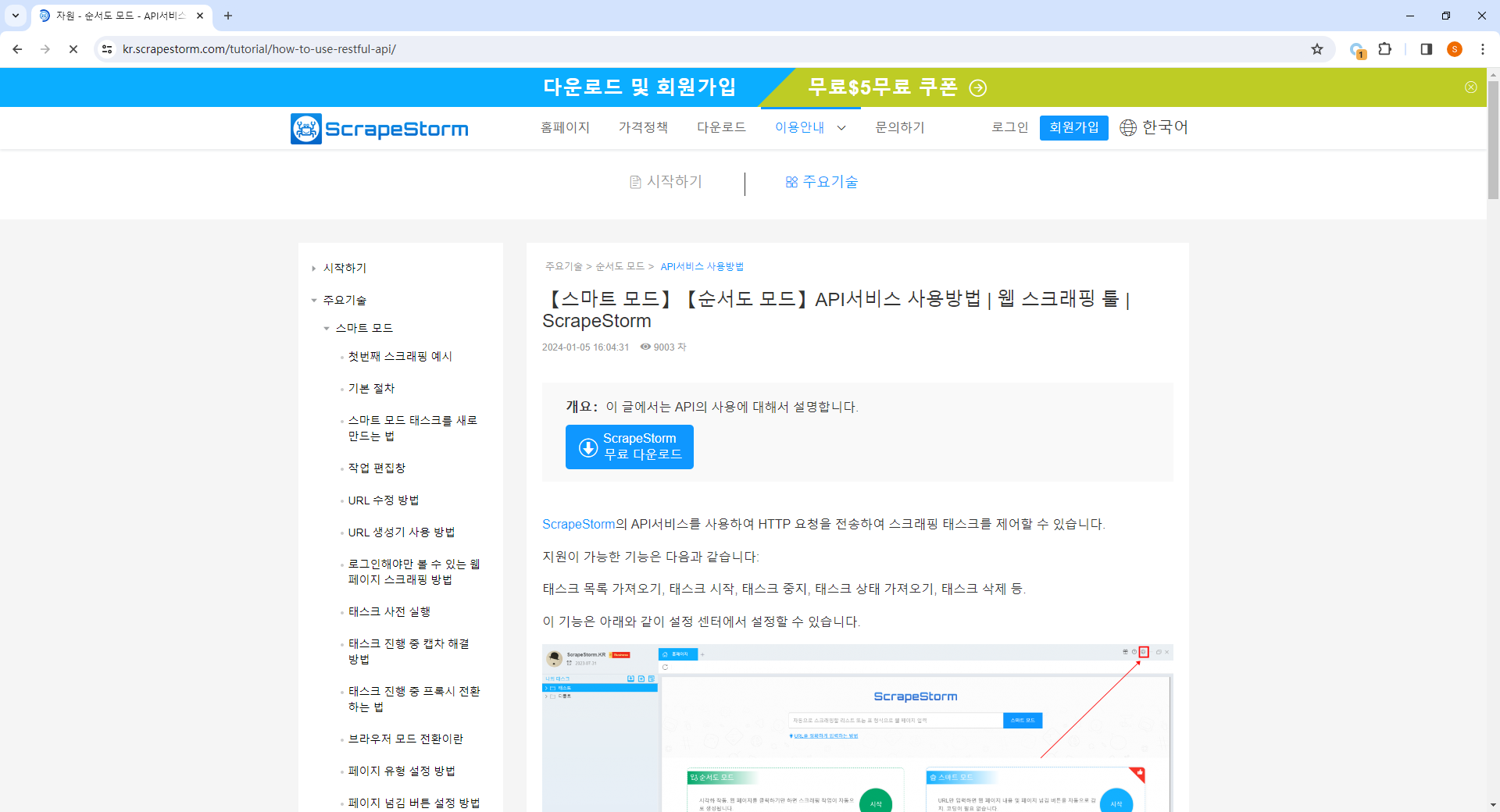Open the 페이지 유형 설정 방법 sidebar item
Viewport: 1500px width, 812px height.
pyautogui.click(x=402, y=771)
